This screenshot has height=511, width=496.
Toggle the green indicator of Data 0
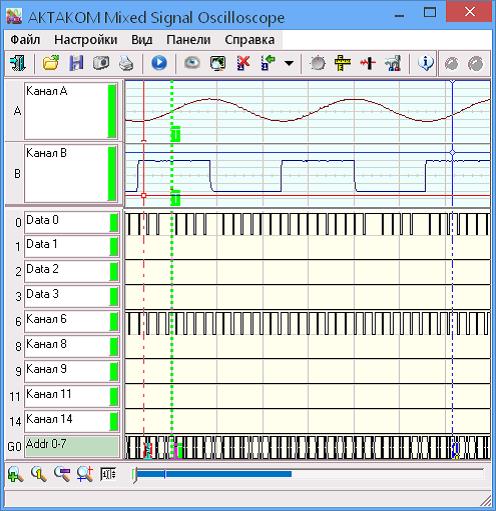(114, 223)
